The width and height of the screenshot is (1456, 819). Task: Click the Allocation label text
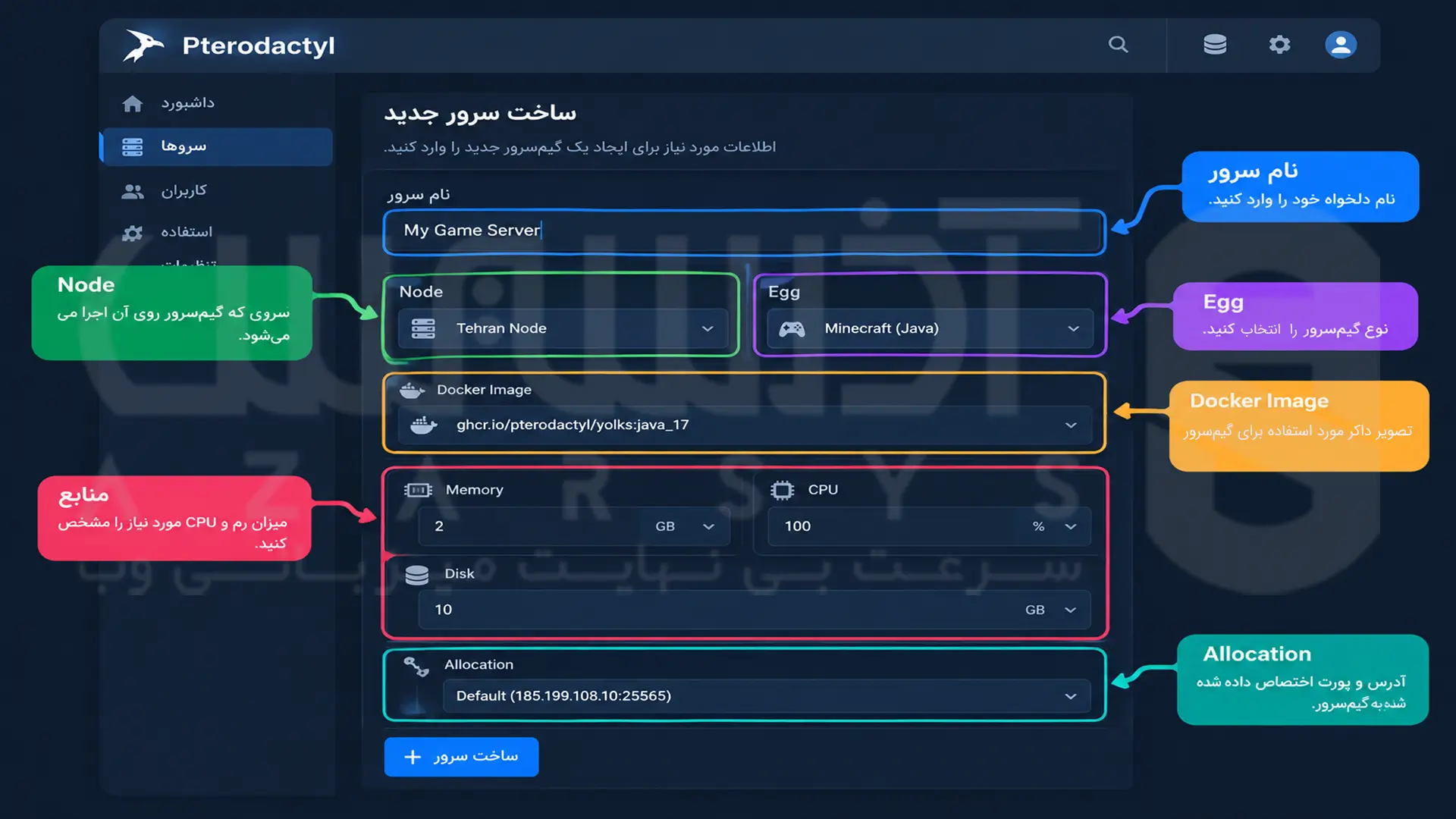(479, 664)
